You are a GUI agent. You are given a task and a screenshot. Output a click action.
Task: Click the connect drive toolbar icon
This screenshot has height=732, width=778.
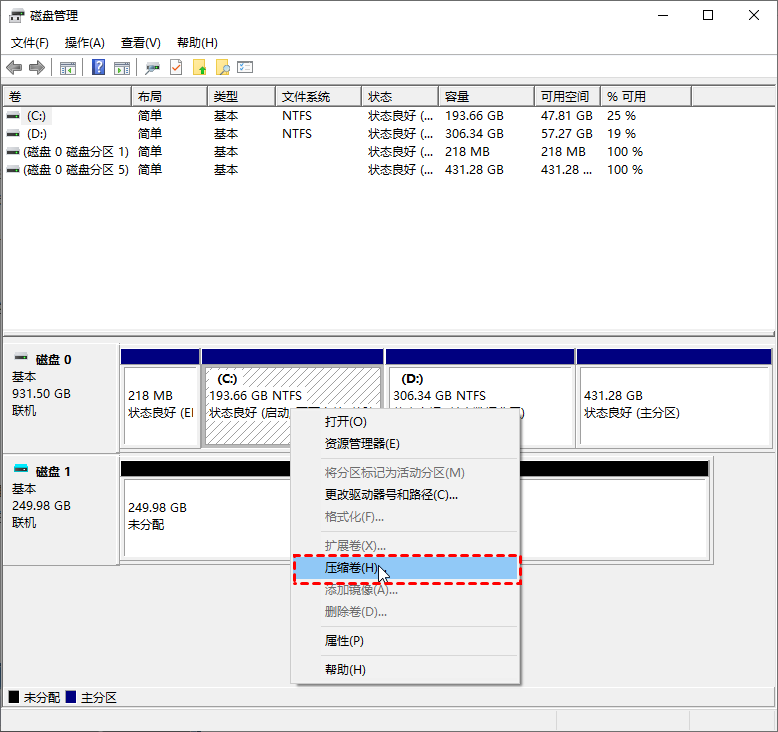tap(152, 67)
